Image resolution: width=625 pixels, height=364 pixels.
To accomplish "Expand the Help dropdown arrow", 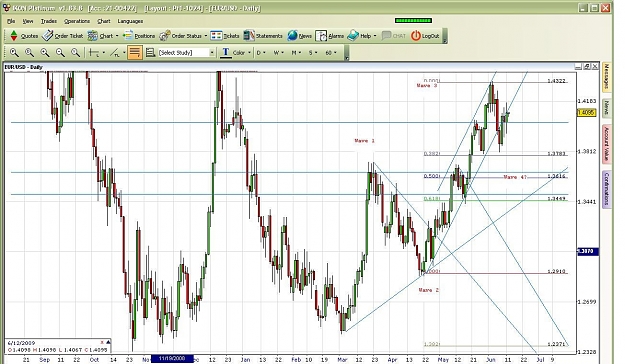I will coord(375,36).
